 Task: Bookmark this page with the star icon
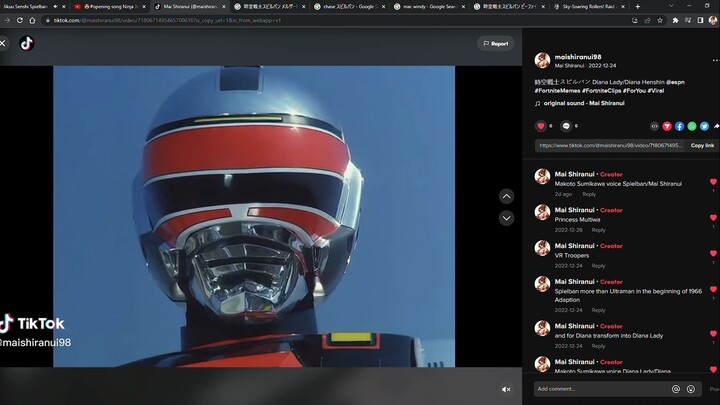(660, 20)
